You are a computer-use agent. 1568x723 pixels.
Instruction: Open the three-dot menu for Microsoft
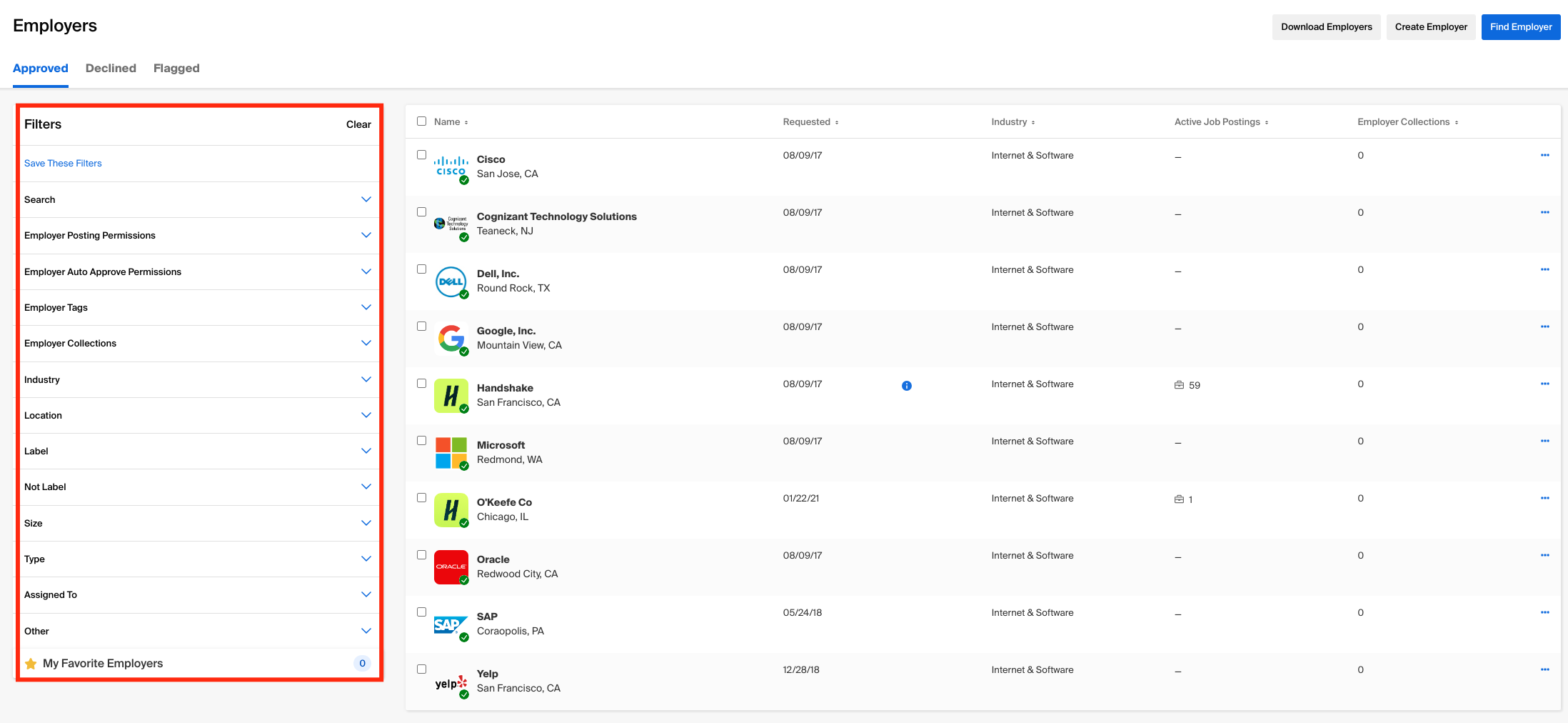[x=1544, y=441]
